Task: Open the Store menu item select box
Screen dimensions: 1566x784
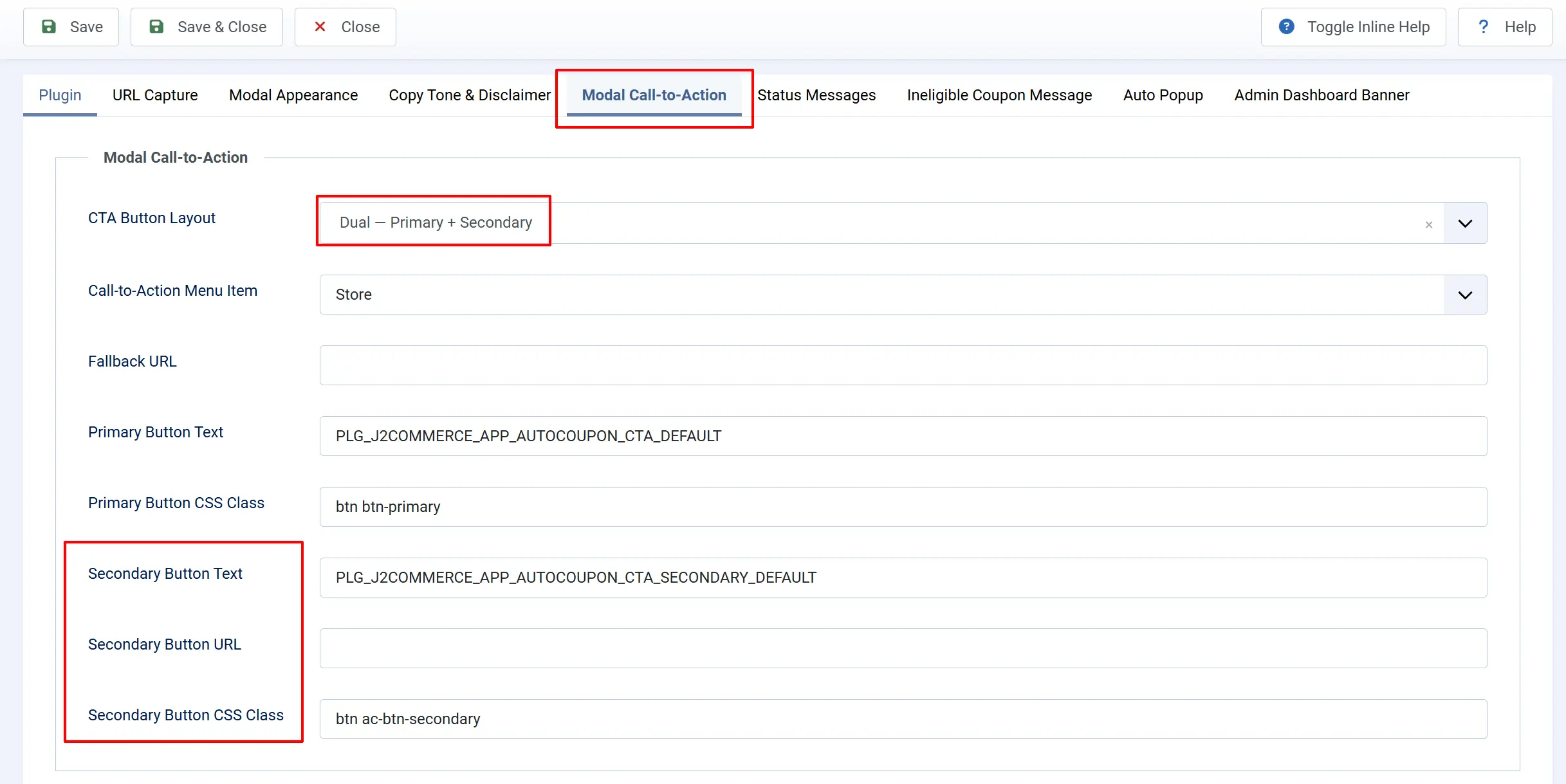Action: click(903, 295)
